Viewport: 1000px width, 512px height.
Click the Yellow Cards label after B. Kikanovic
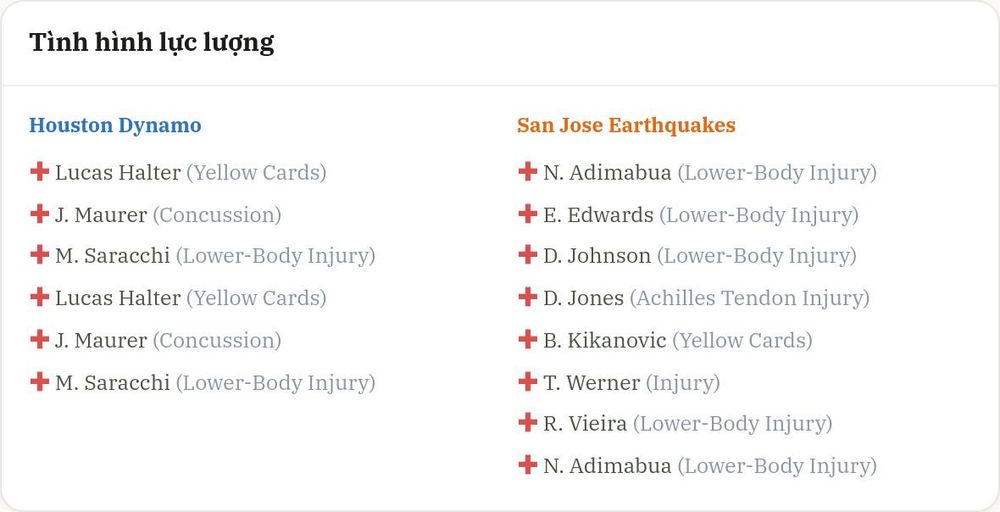(742, 340)
